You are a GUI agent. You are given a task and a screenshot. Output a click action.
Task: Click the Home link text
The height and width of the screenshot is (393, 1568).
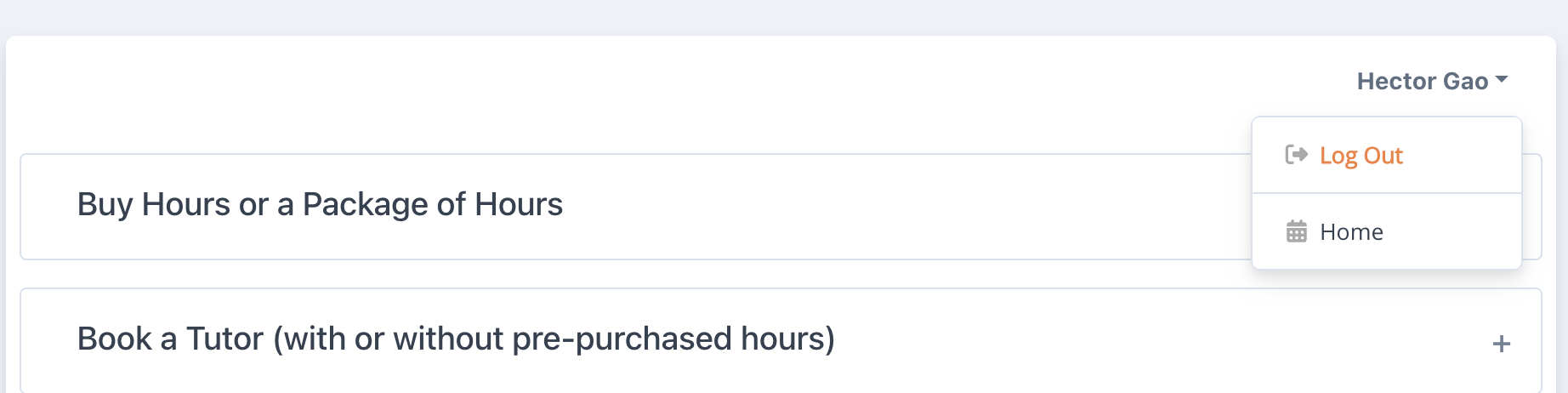1351,231
